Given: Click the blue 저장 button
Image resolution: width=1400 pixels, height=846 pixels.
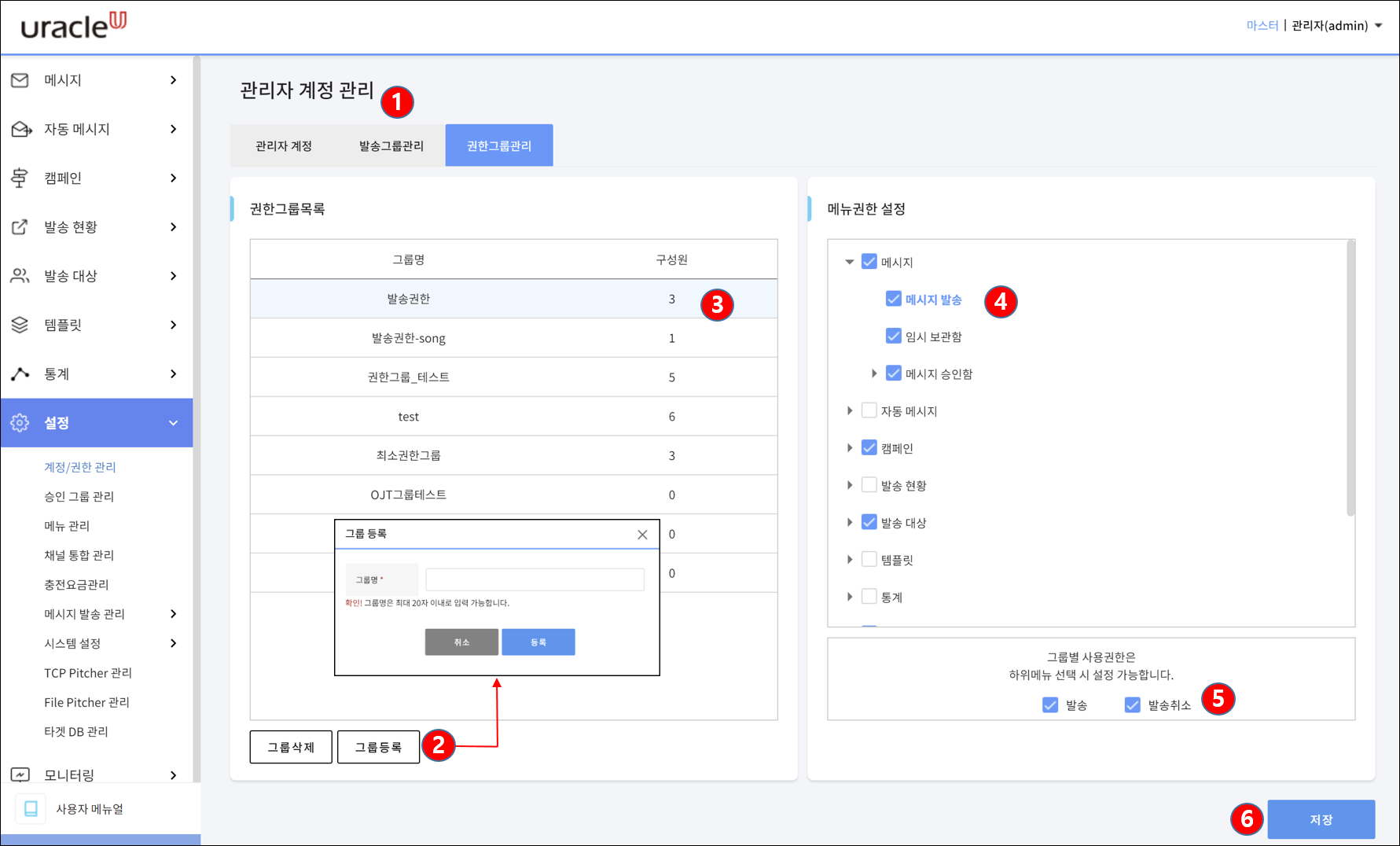Looking at the screenshot, I should coord(1321,819).
